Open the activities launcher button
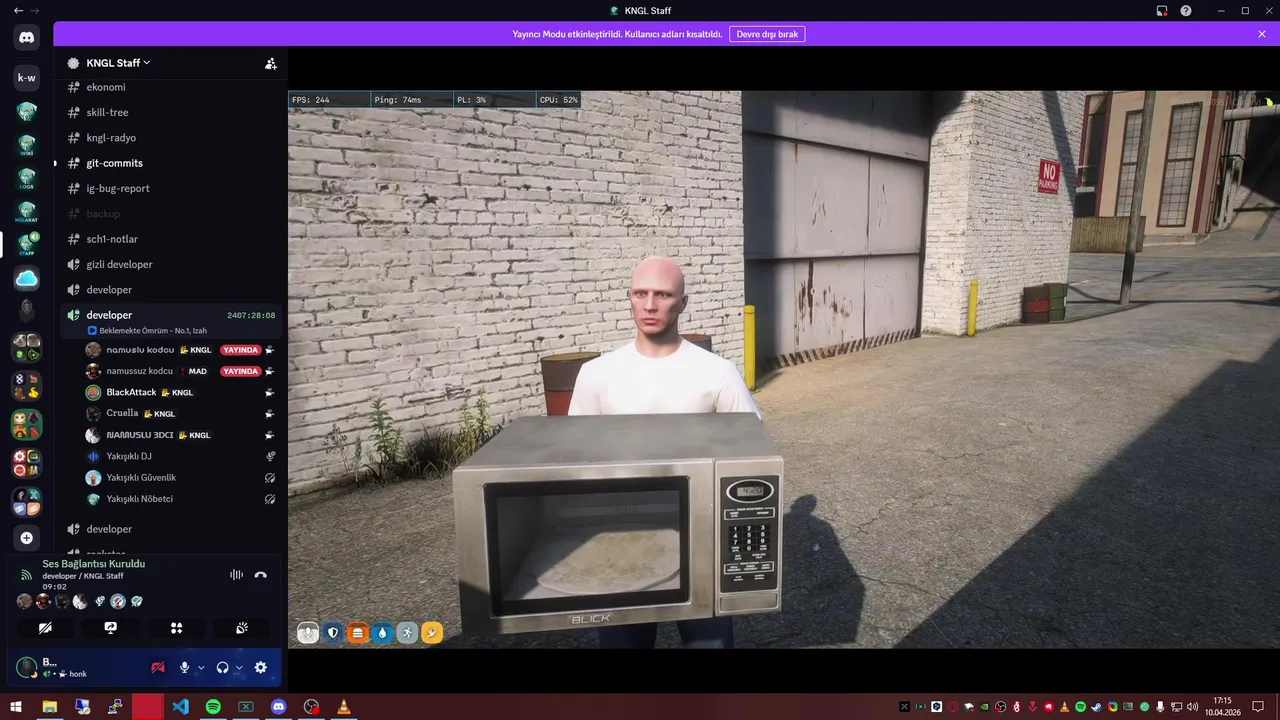Image resolution: width=1280 pixels, height=720 pixels. tap(177, 628)
